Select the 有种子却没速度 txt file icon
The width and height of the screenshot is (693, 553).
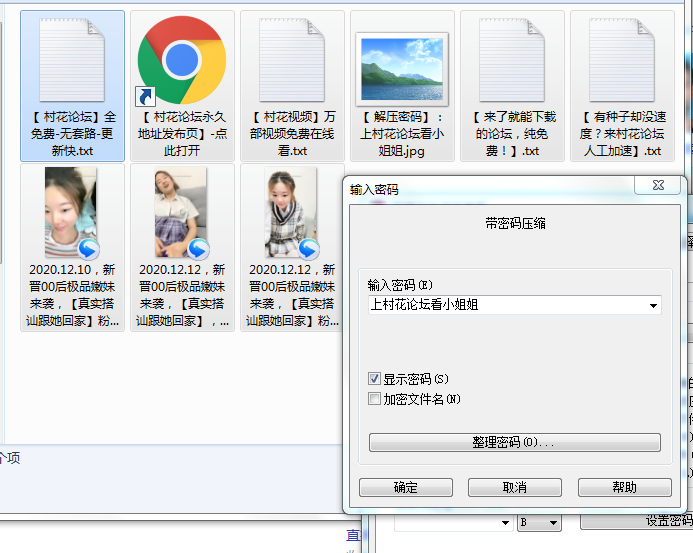[621, 62]
